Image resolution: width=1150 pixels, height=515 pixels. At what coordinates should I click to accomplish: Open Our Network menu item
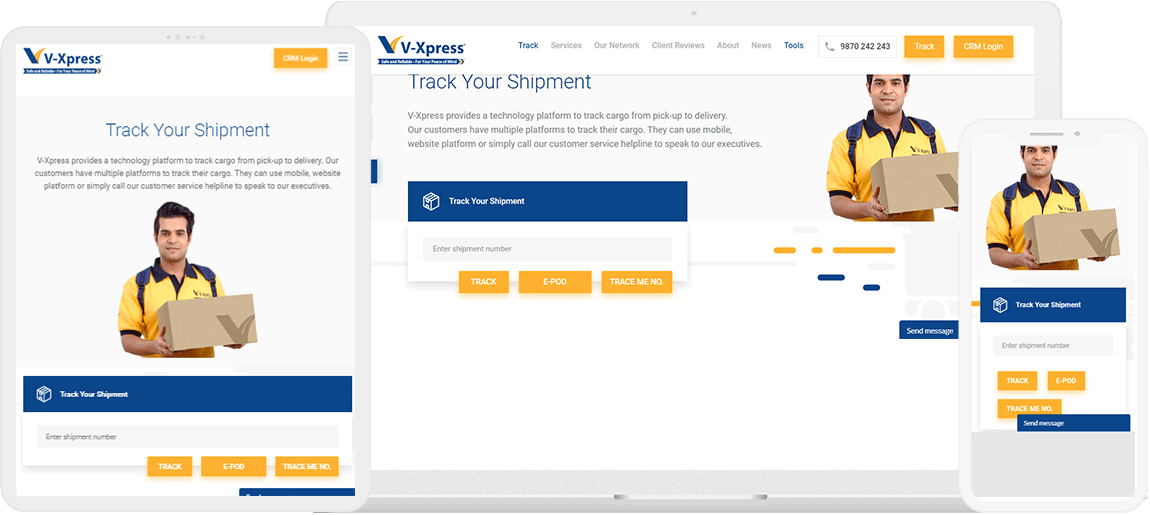click(617, 45)
